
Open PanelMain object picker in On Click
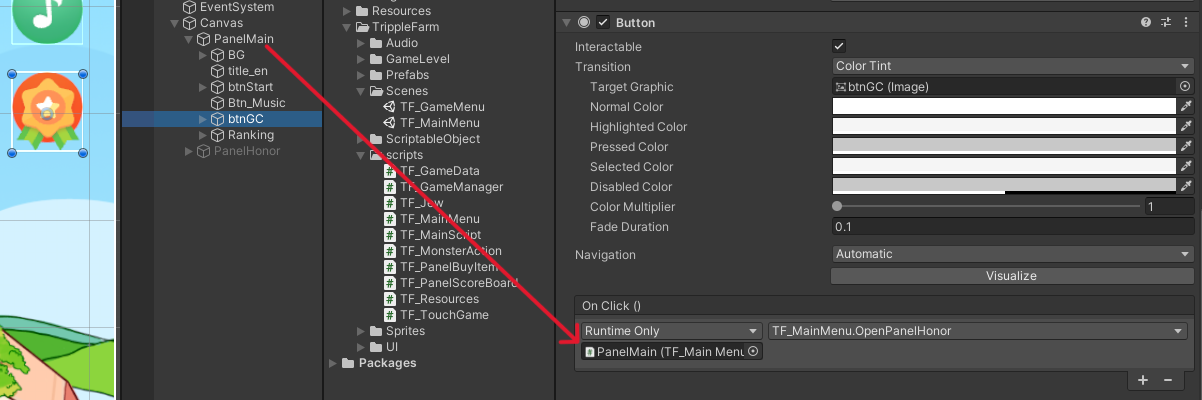pyautogui.click(x=752, y=351)
